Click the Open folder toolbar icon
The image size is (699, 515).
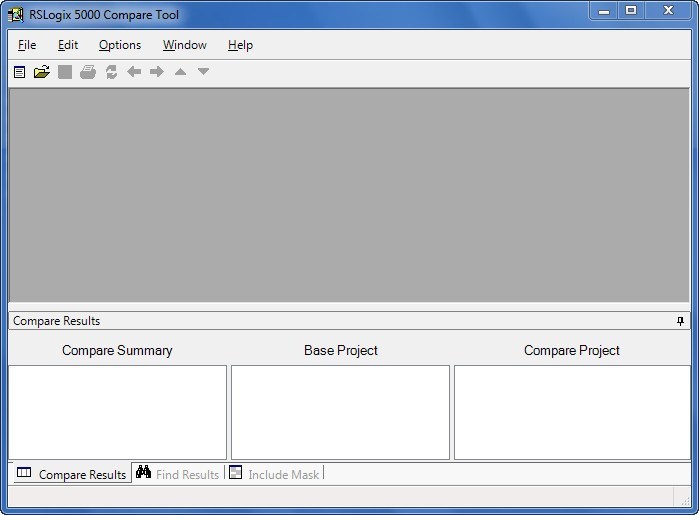(x=42, y=72)
